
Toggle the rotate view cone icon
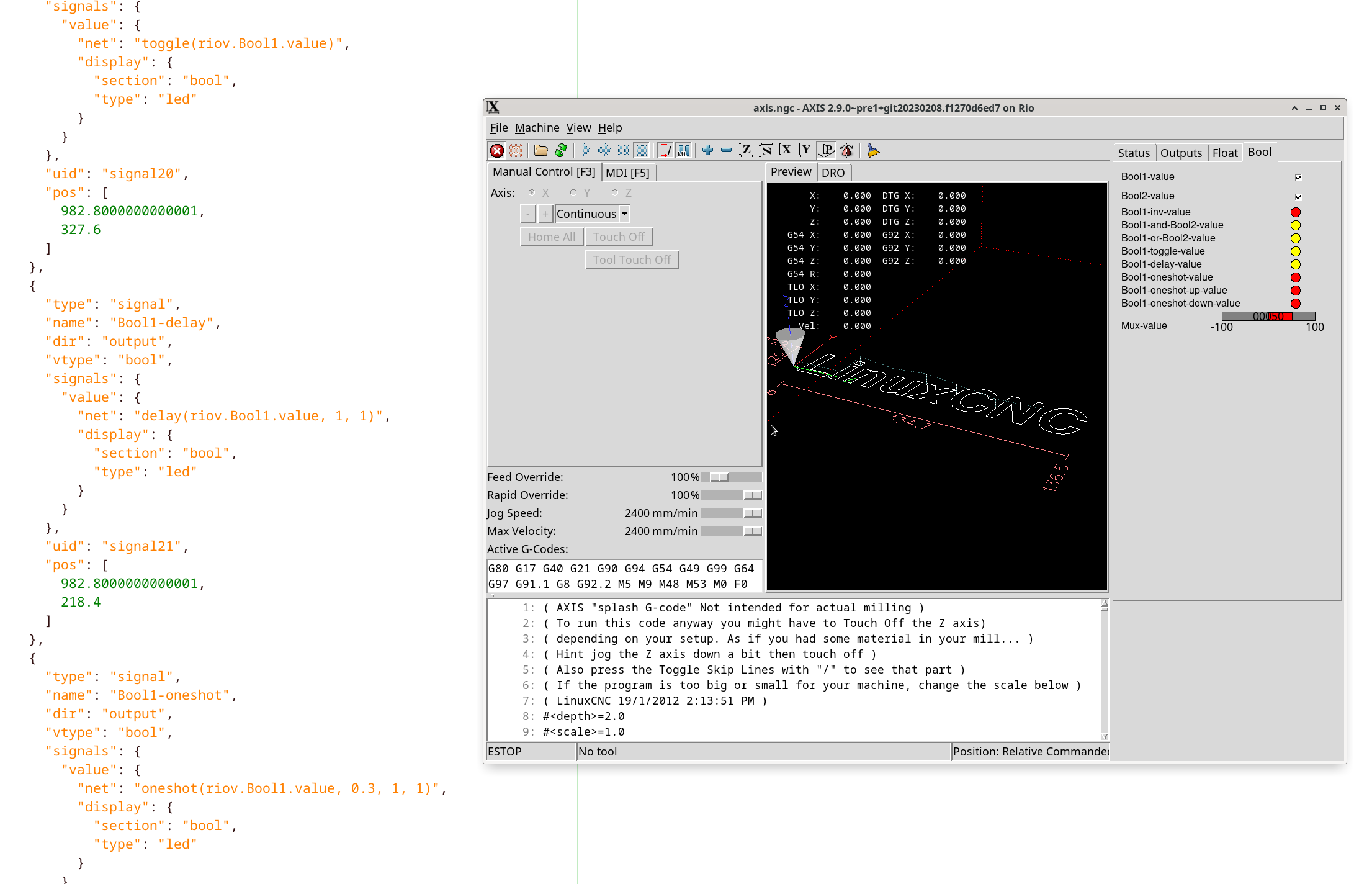click(x=846, y=150)
